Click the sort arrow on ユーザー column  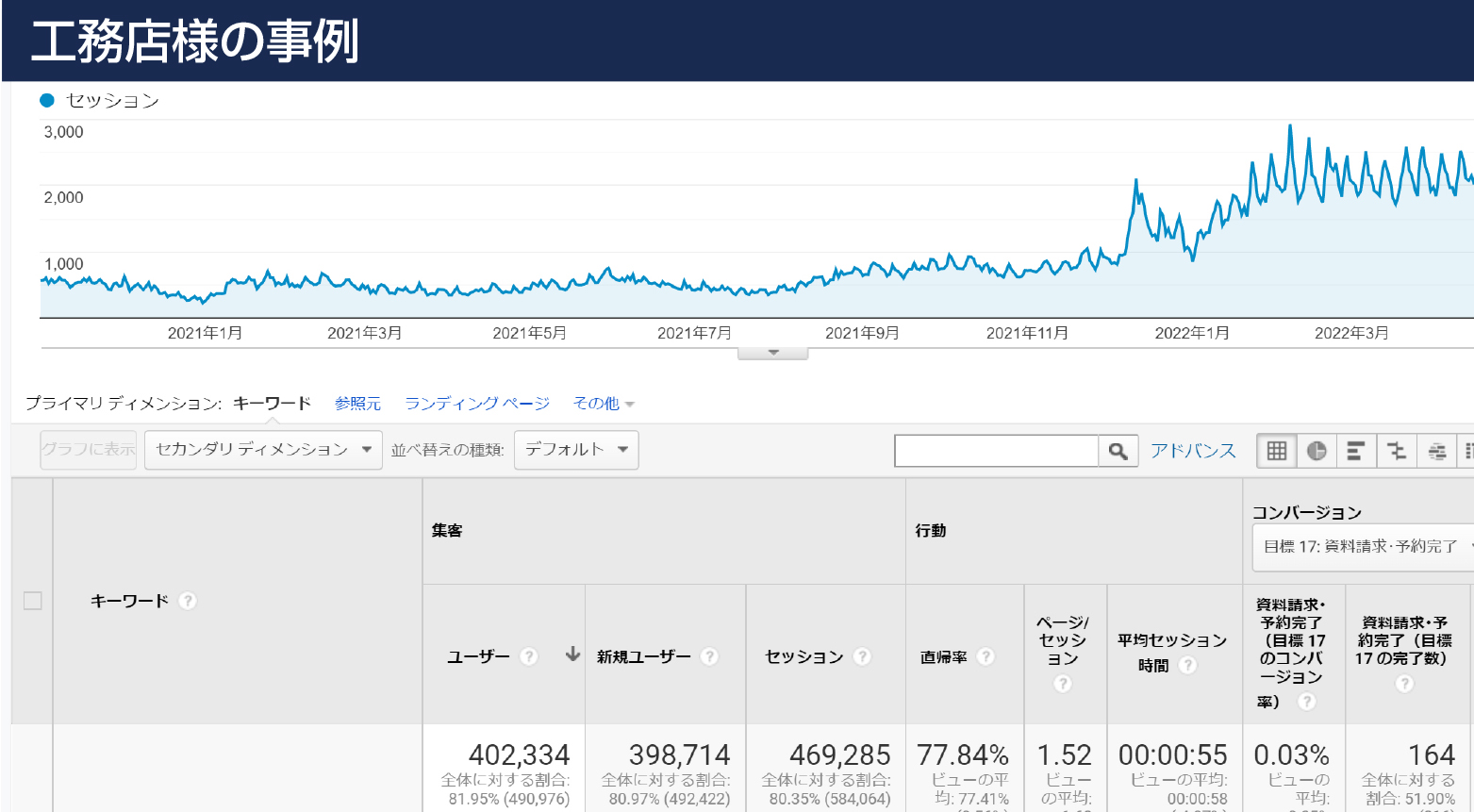(x=572, y=655)
